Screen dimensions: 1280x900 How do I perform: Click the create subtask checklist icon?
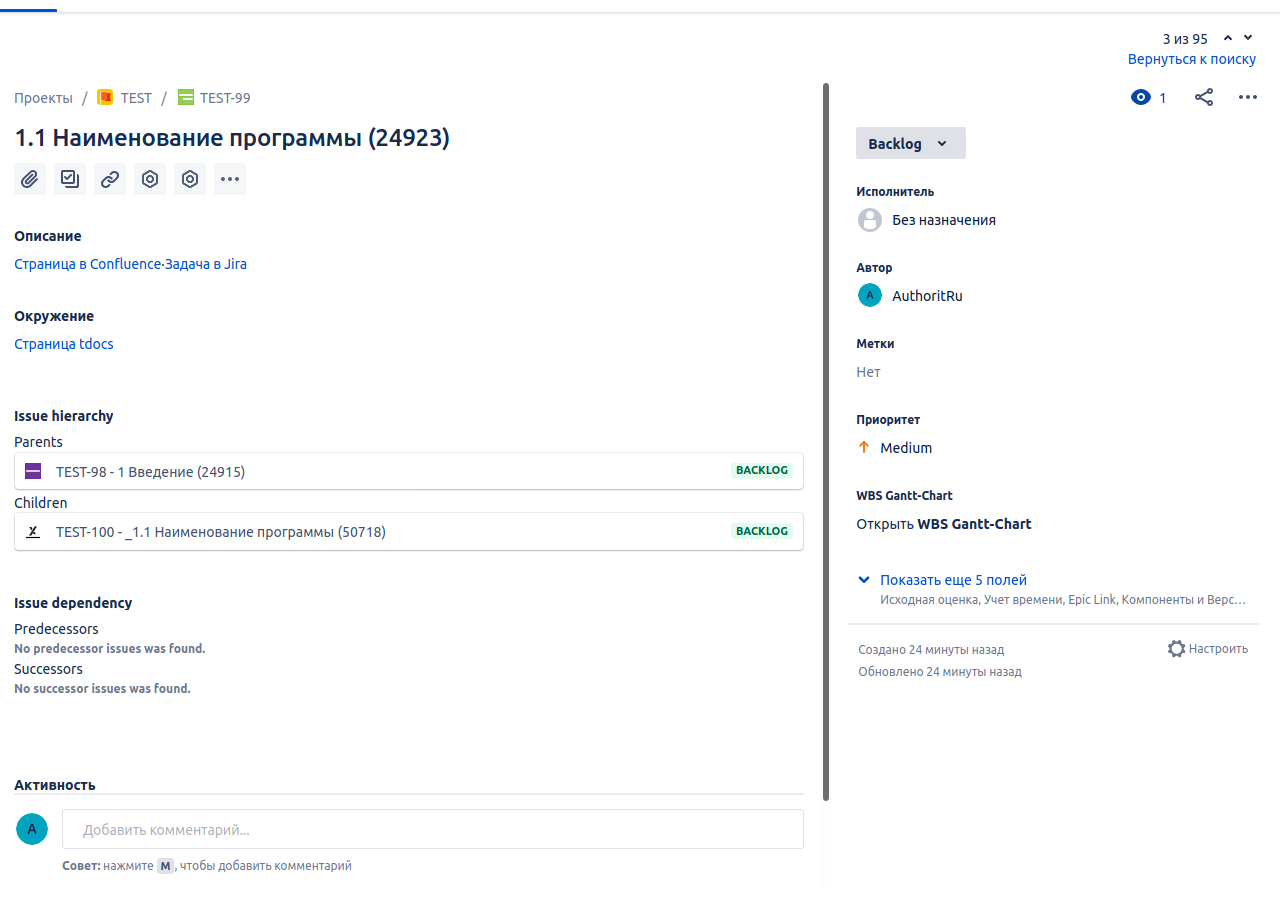[x=70, y=179]
